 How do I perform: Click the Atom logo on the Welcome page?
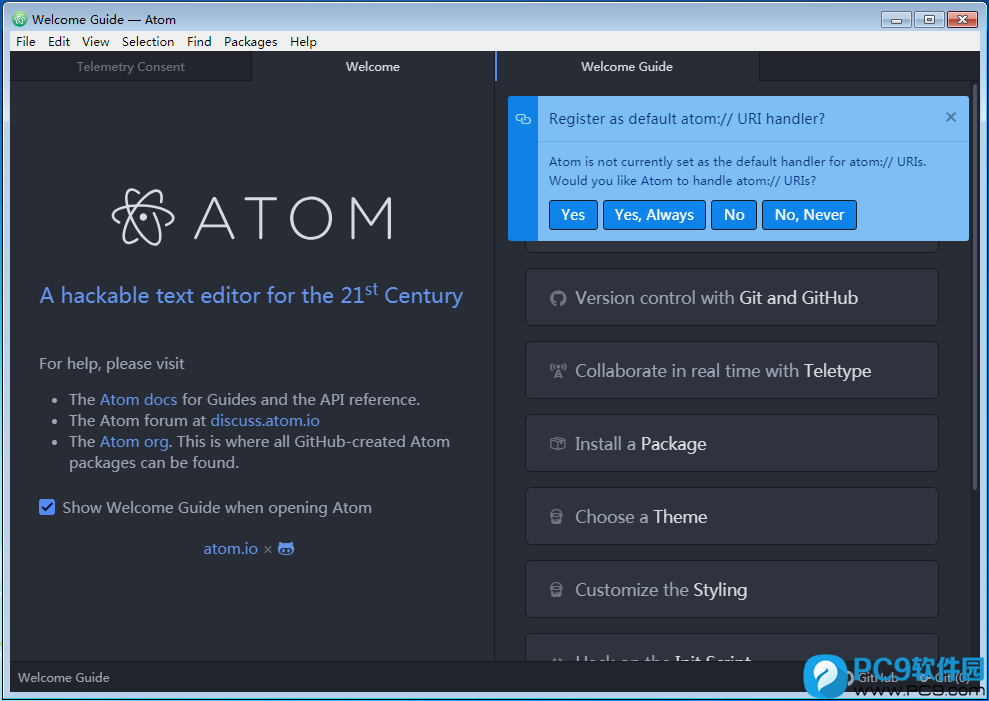pyautogui.click(x=252, y=217)
